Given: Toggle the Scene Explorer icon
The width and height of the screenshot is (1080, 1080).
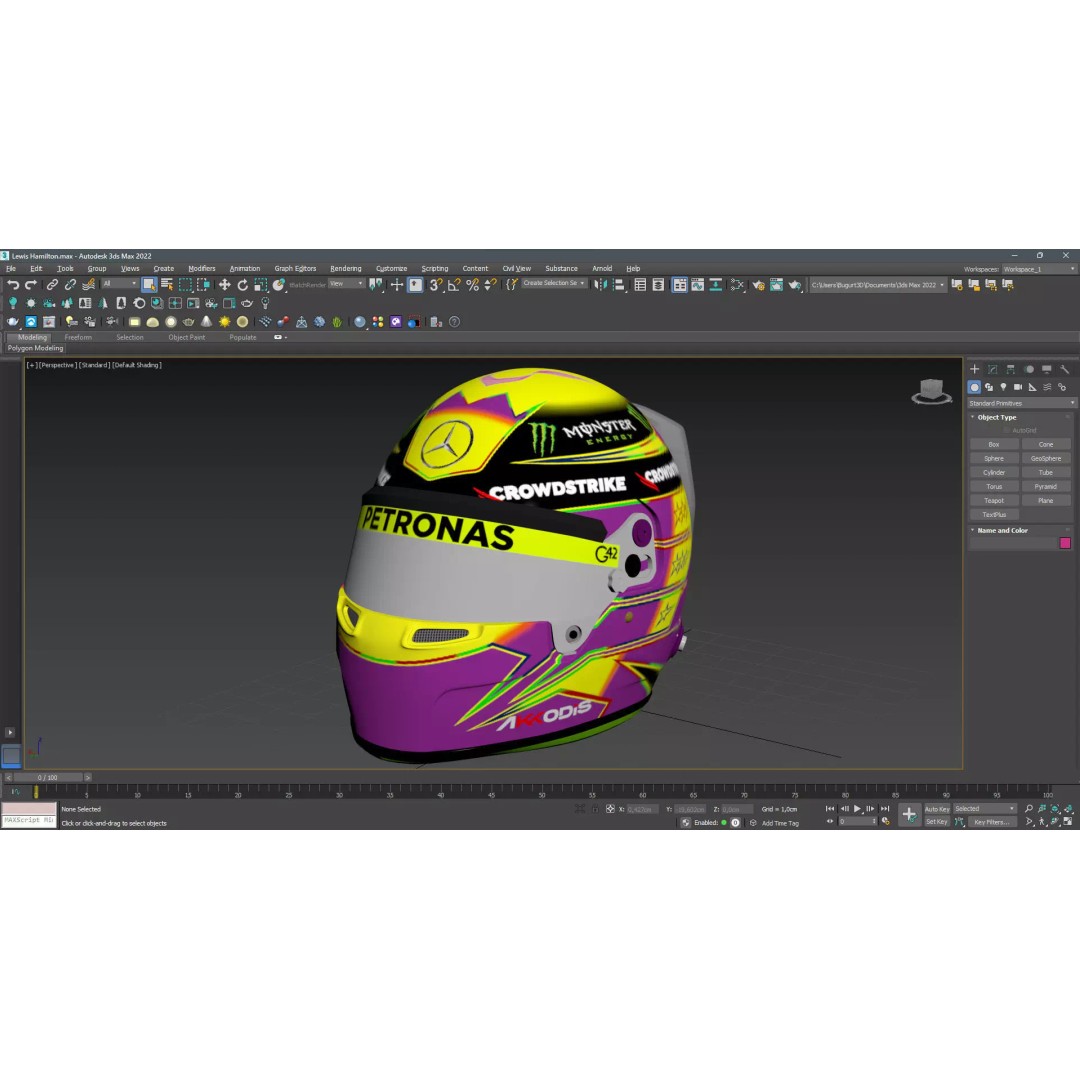Looking at the screenshot, I should [x=641, y=284].
